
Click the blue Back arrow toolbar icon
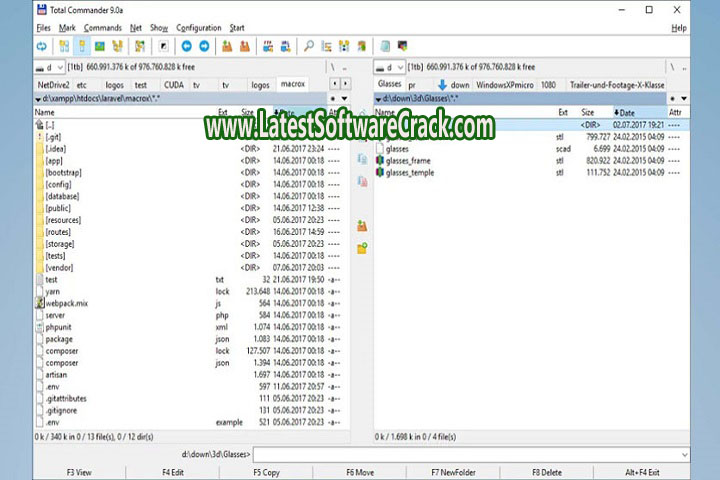tap(186, 46)
